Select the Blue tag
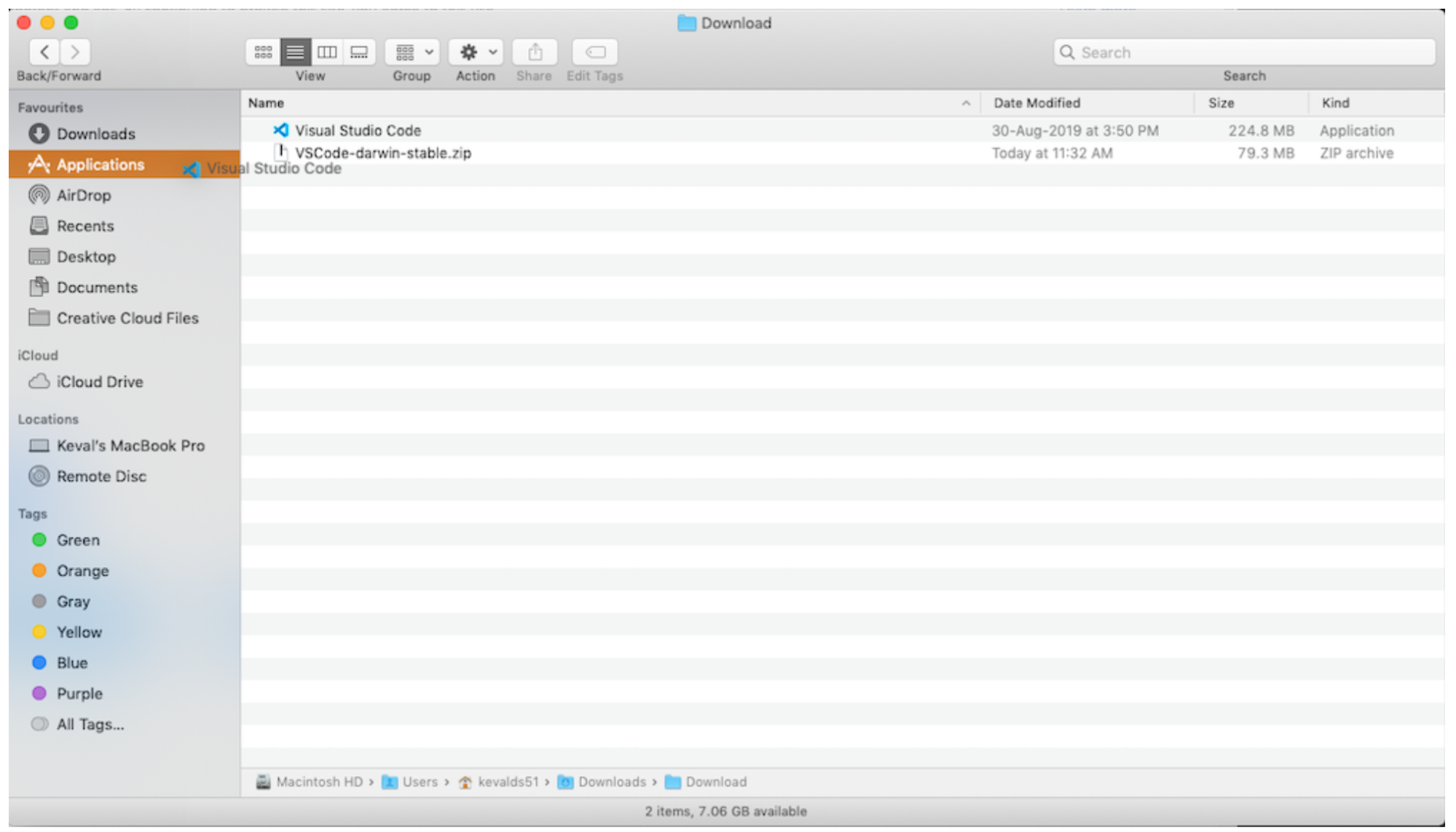The width and height of the screenshot is (1456, 832). click(125, 662)
